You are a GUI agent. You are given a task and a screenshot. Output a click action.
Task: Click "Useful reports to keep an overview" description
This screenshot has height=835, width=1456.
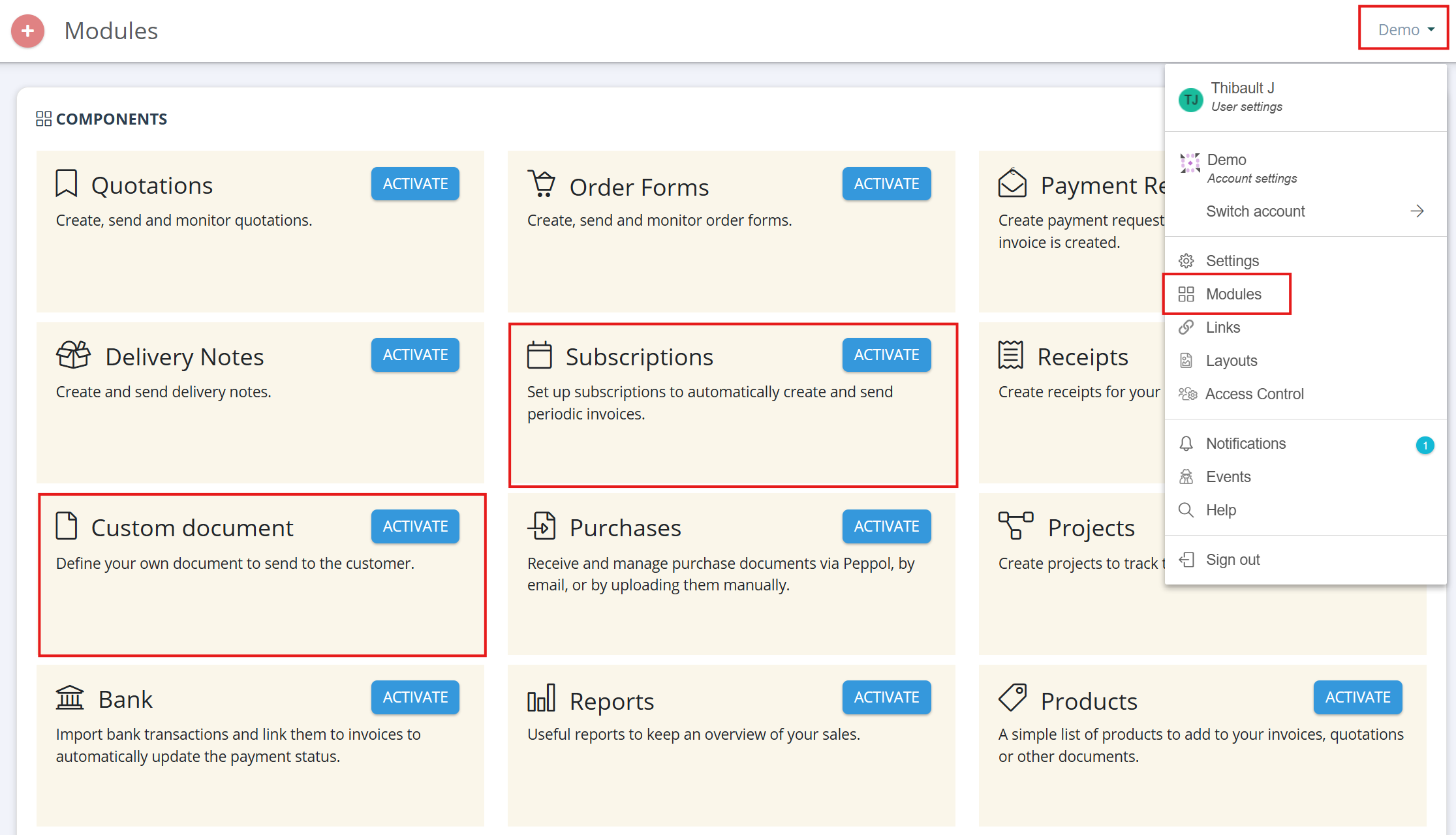[694, 735]
